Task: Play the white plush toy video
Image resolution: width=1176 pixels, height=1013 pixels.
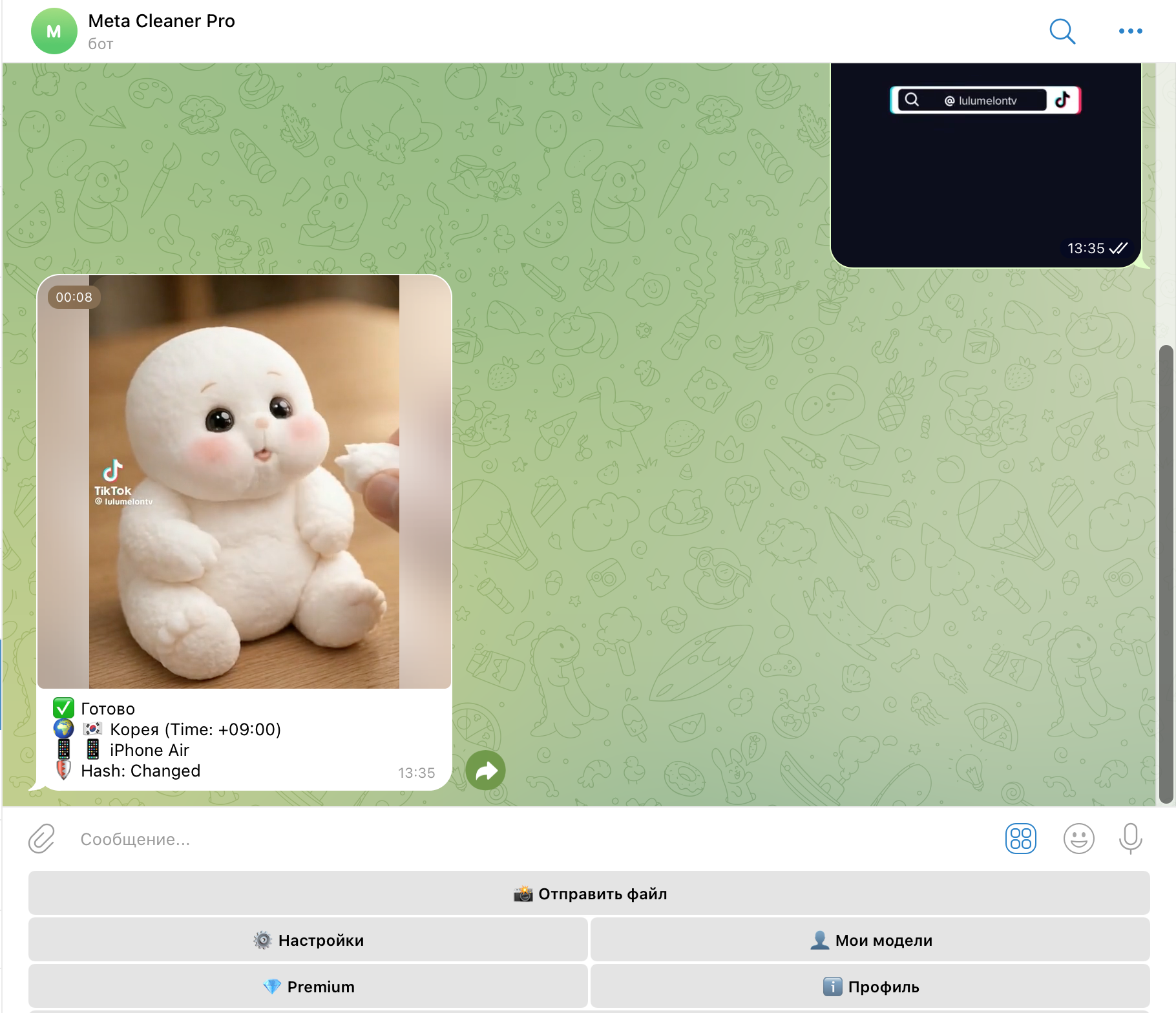Action: tap(244, 481)
